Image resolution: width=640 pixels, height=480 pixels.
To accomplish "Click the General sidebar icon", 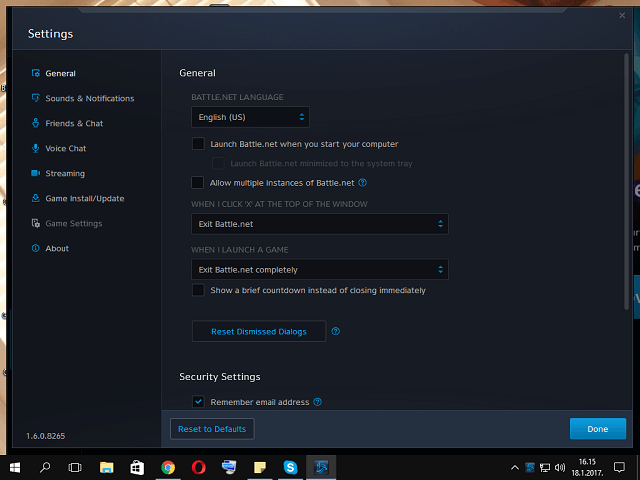I will tap(36, 73).
